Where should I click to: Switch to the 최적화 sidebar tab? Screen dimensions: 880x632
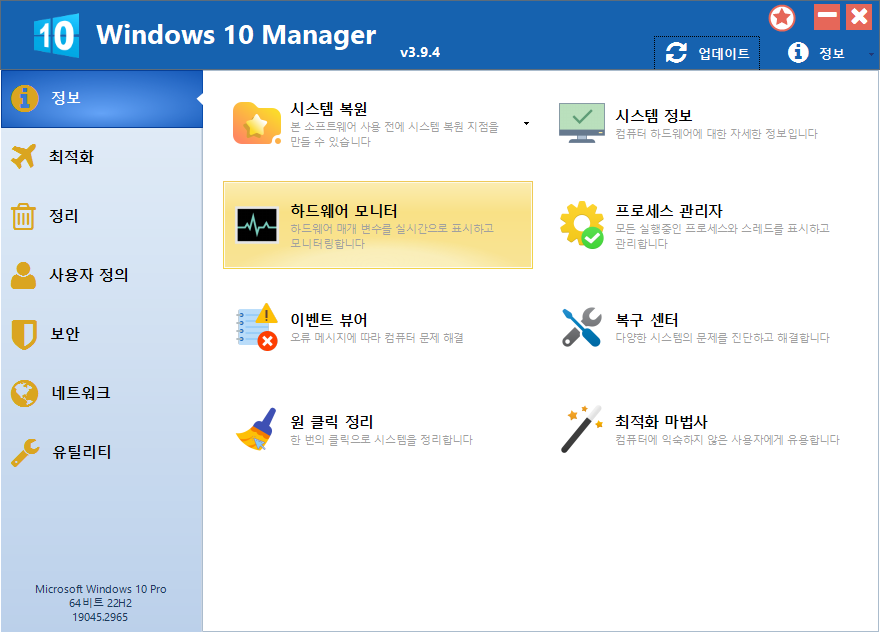tap(102, 157)
